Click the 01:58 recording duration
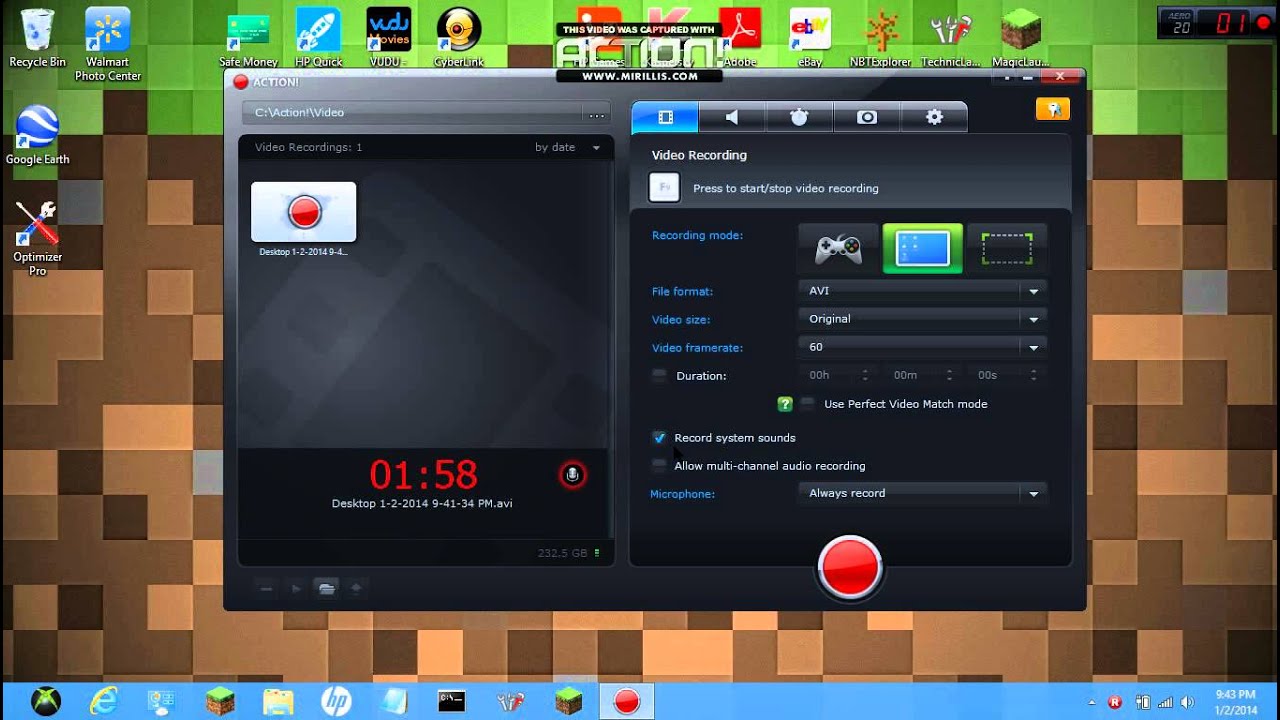 pos(423,474)
